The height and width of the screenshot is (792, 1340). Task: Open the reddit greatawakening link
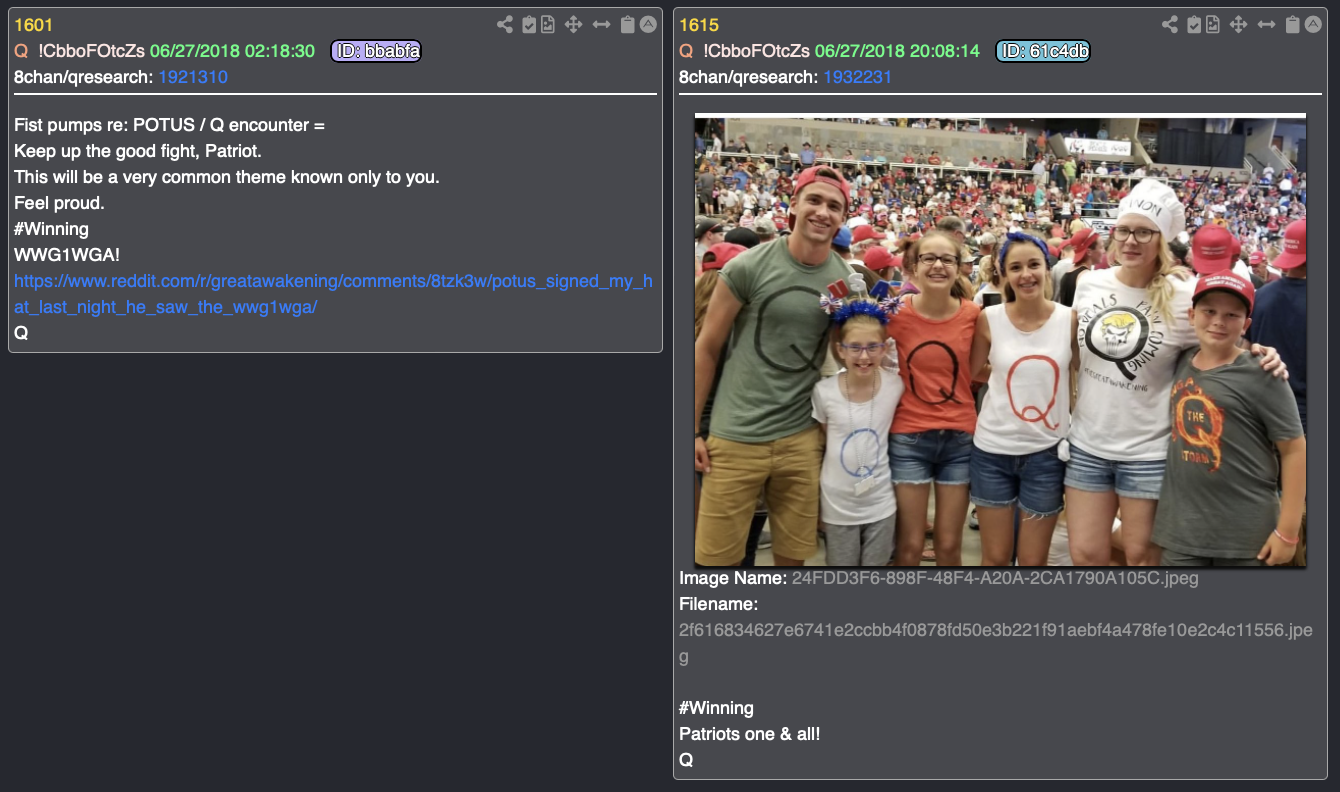(x=333, y=294)
